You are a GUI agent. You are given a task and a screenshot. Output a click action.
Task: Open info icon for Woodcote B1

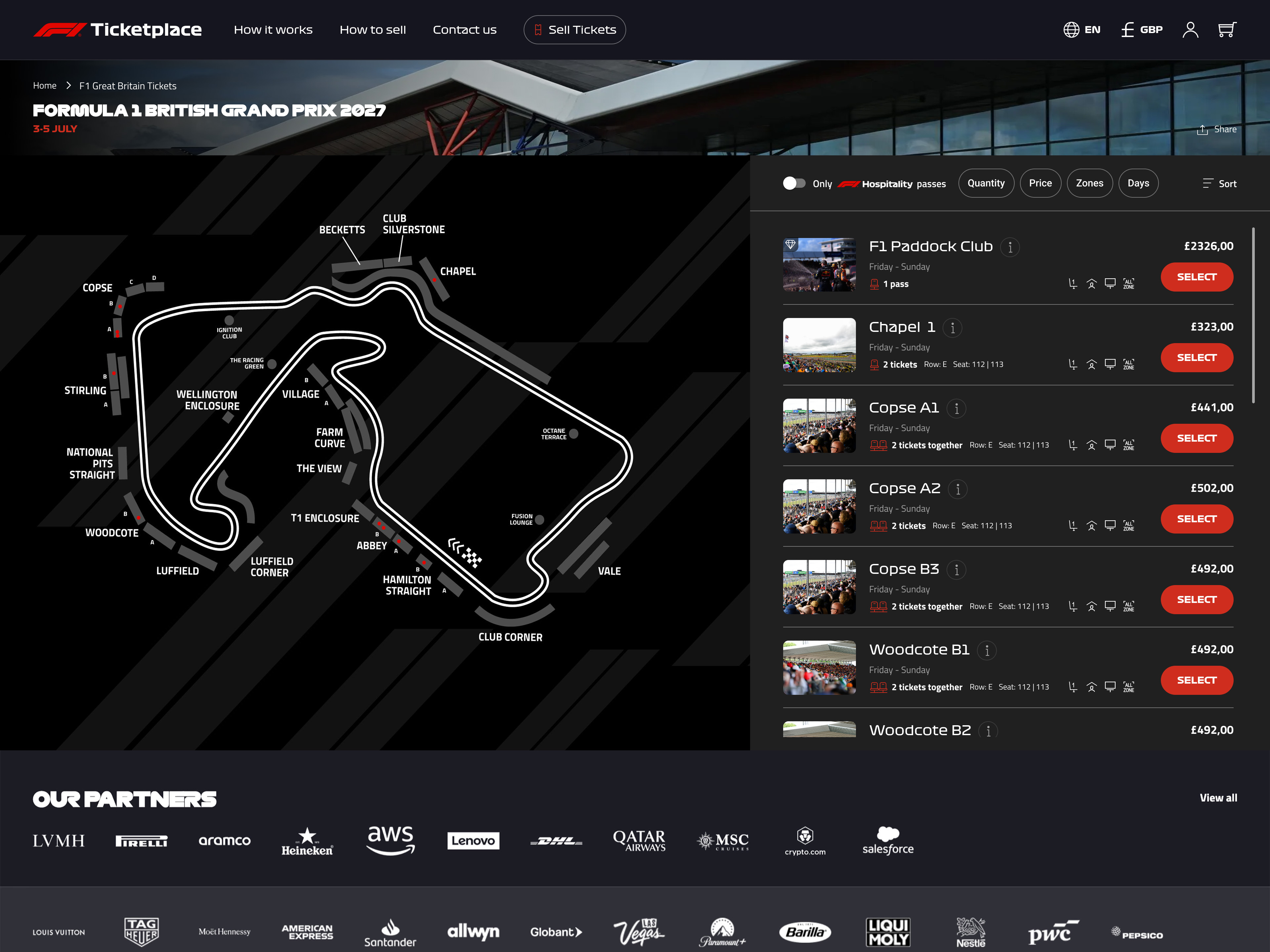coord(986,651)
